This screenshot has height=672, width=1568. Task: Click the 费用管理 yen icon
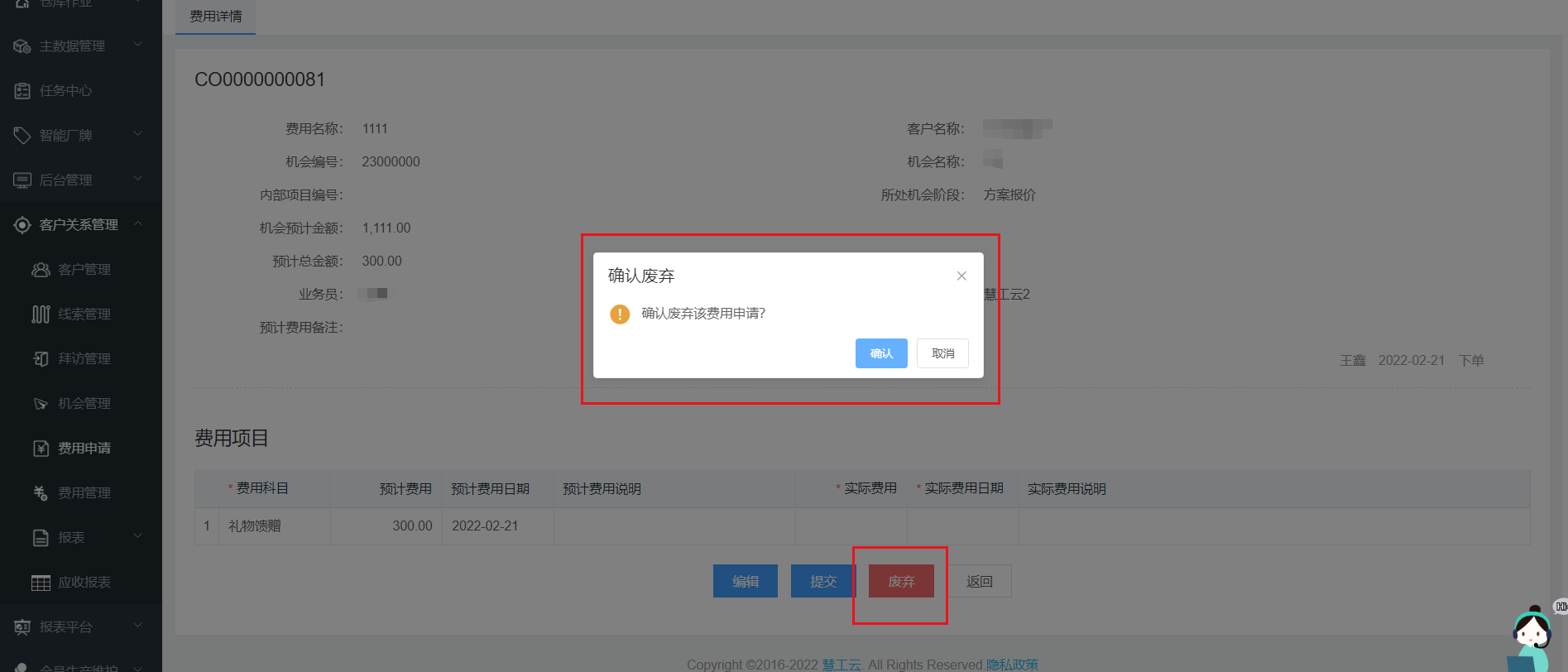click(41, 493)
